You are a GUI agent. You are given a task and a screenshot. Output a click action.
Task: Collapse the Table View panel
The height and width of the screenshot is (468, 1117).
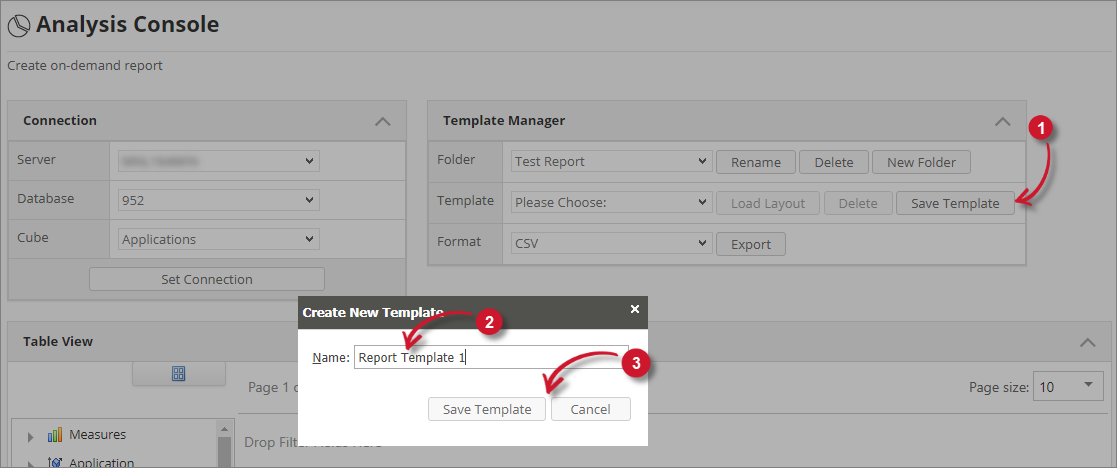click(1088, 342)
